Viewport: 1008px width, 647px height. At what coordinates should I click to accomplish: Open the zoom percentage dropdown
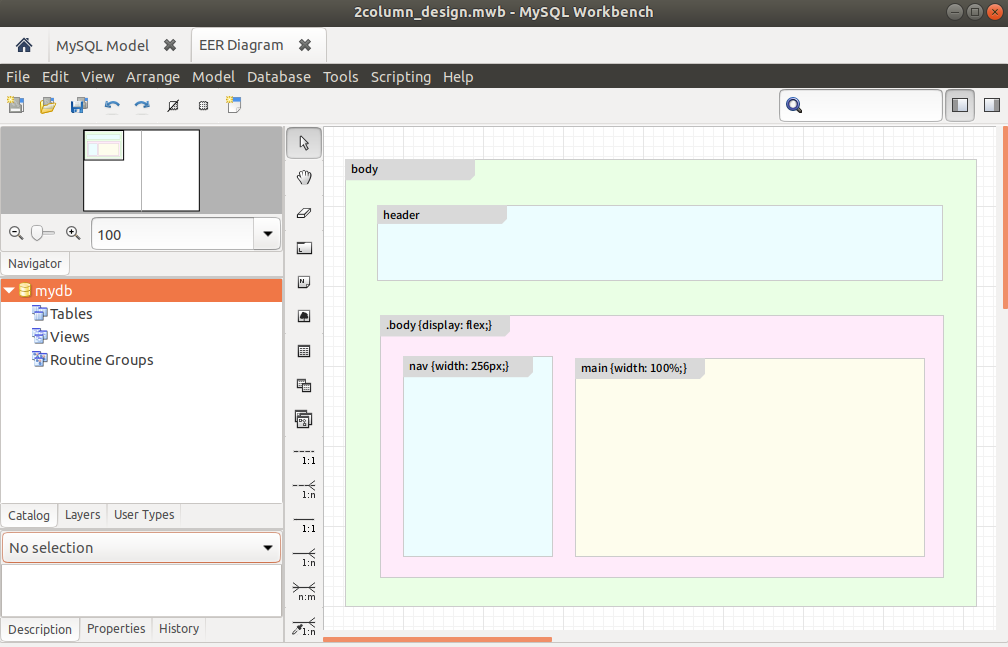[266, 233]
